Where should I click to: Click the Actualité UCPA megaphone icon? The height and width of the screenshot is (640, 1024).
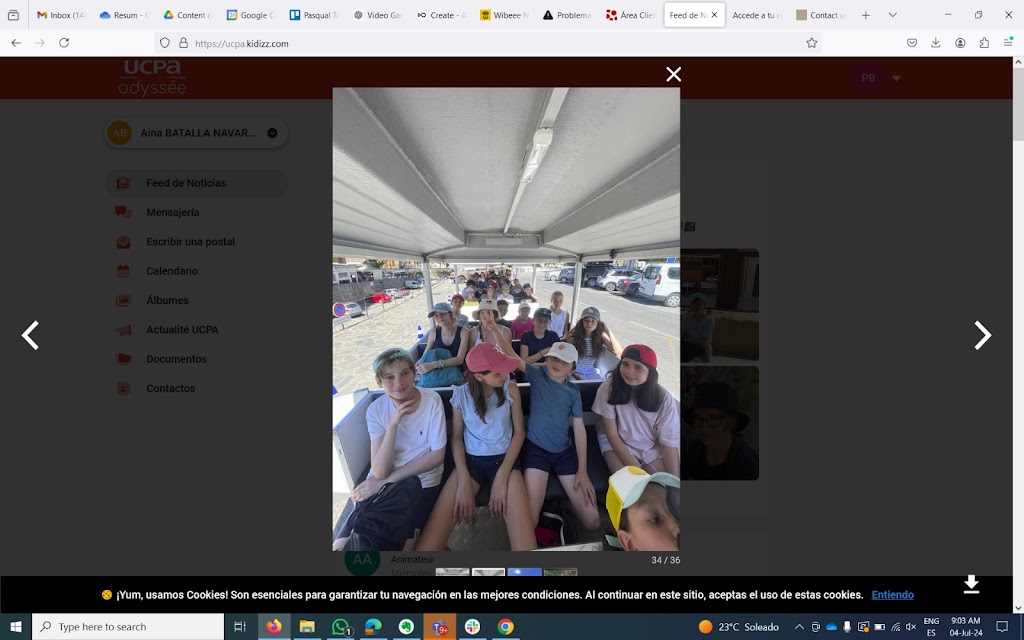[x=123, y=330]
